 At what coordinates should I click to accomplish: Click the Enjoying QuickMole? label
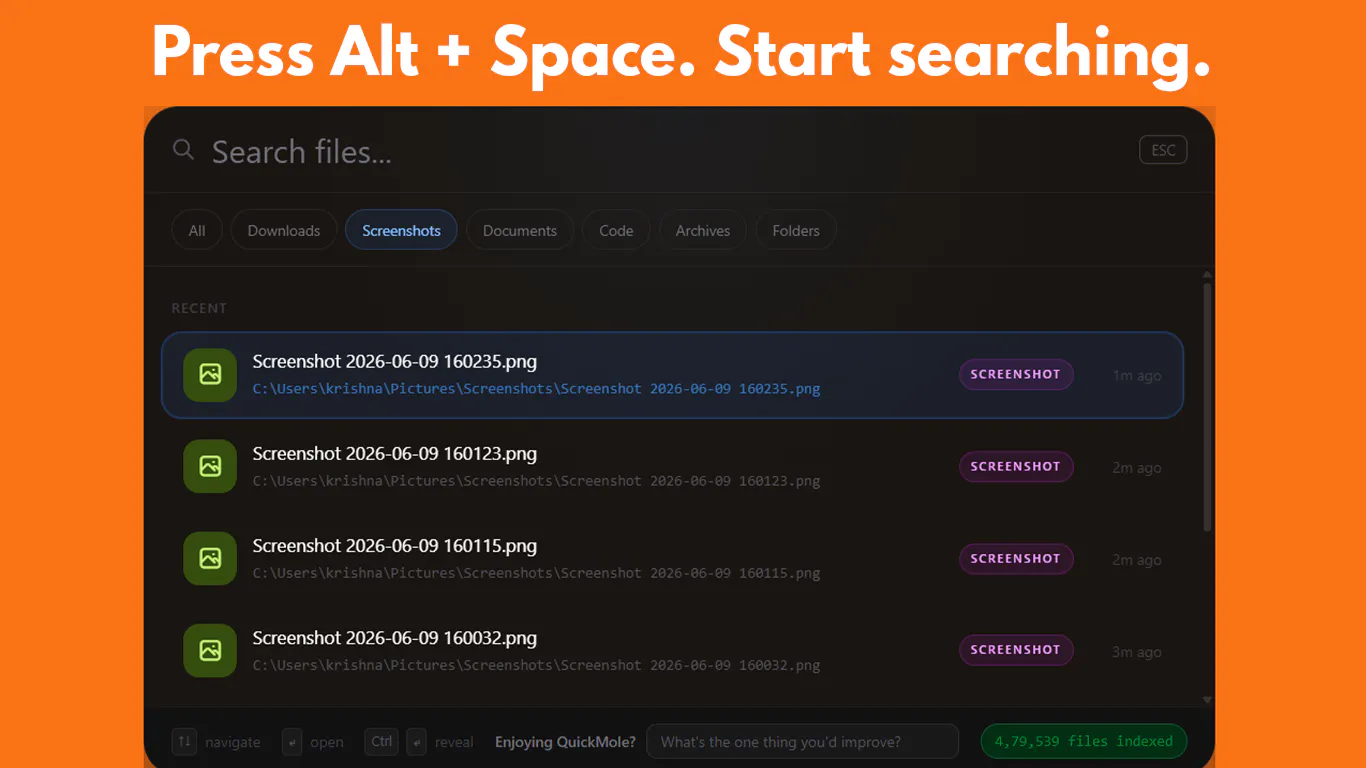click(565, 742)
